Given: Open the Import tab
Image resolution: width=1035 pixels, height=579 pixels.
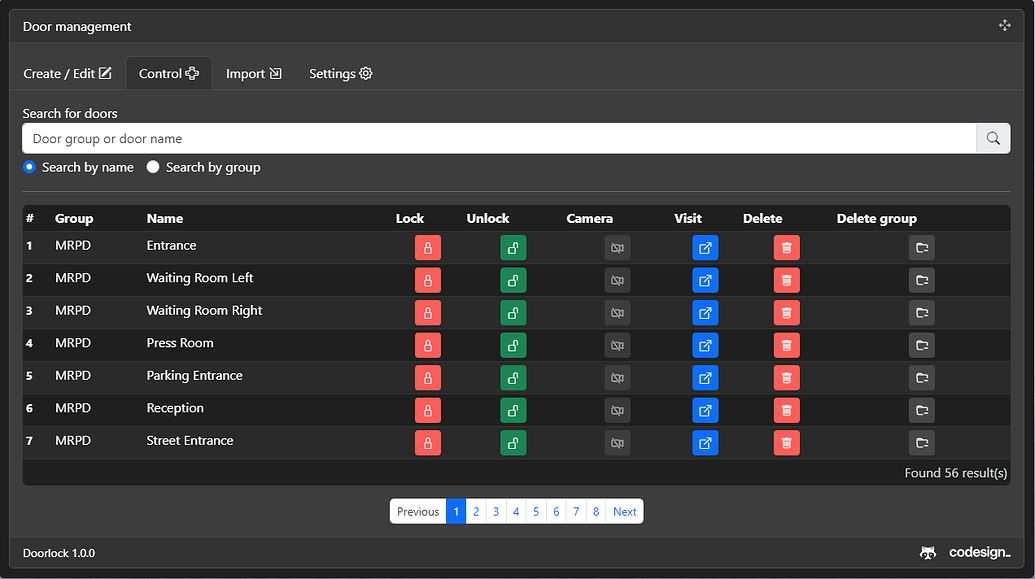Looking at the screenshot, I should coord(253,72).
